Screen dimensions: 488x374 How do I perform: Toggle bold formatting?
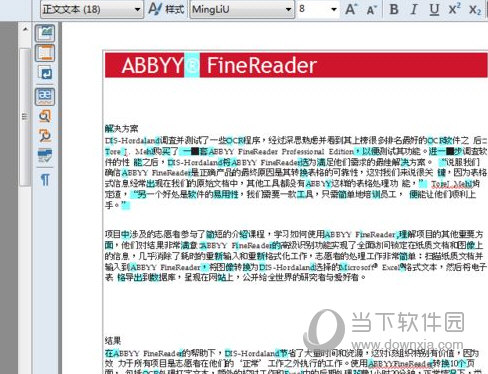(x=394, y=9)
